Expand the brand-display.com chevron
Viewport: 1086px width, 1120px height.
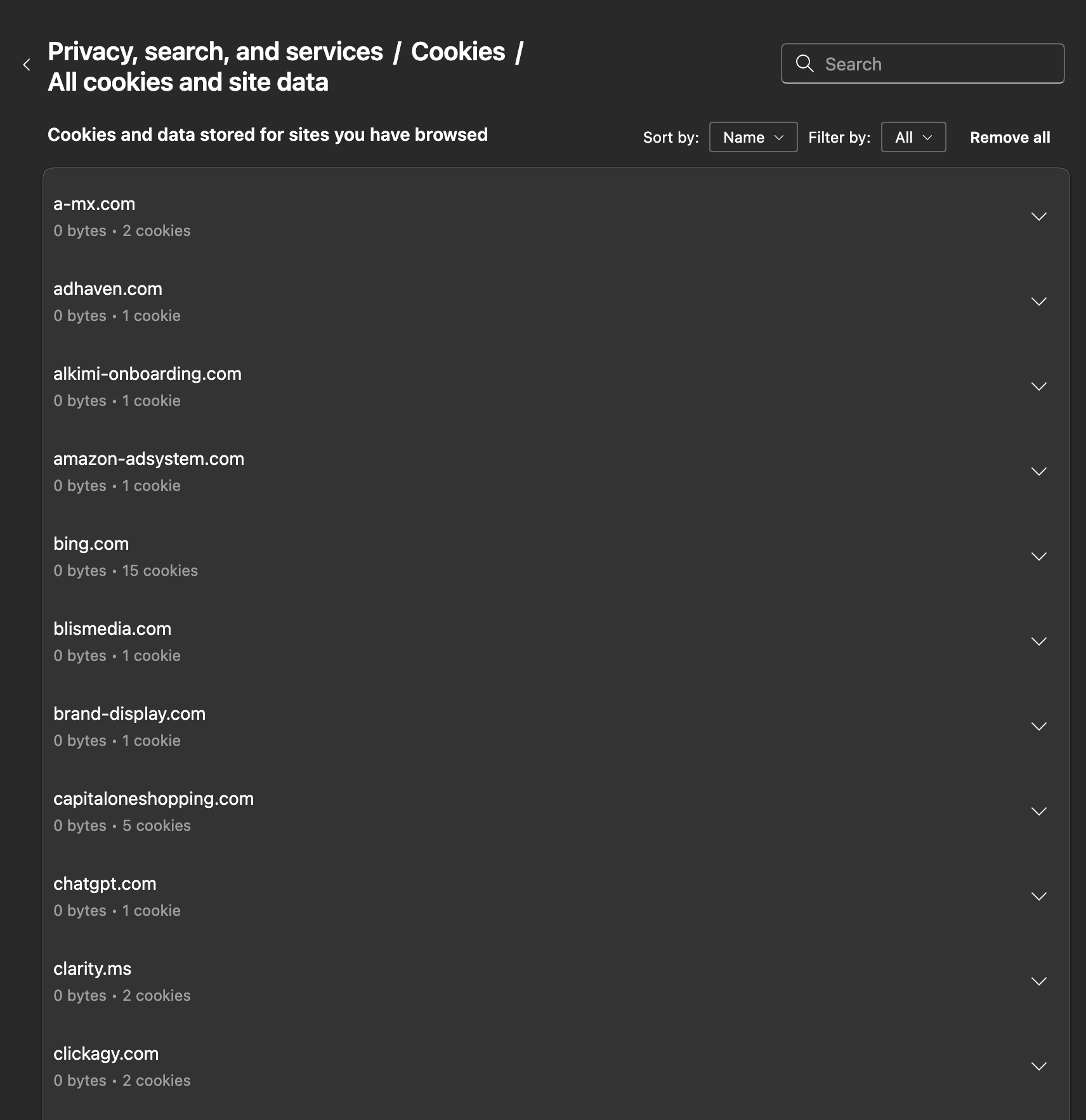[x=1038, y=727]
